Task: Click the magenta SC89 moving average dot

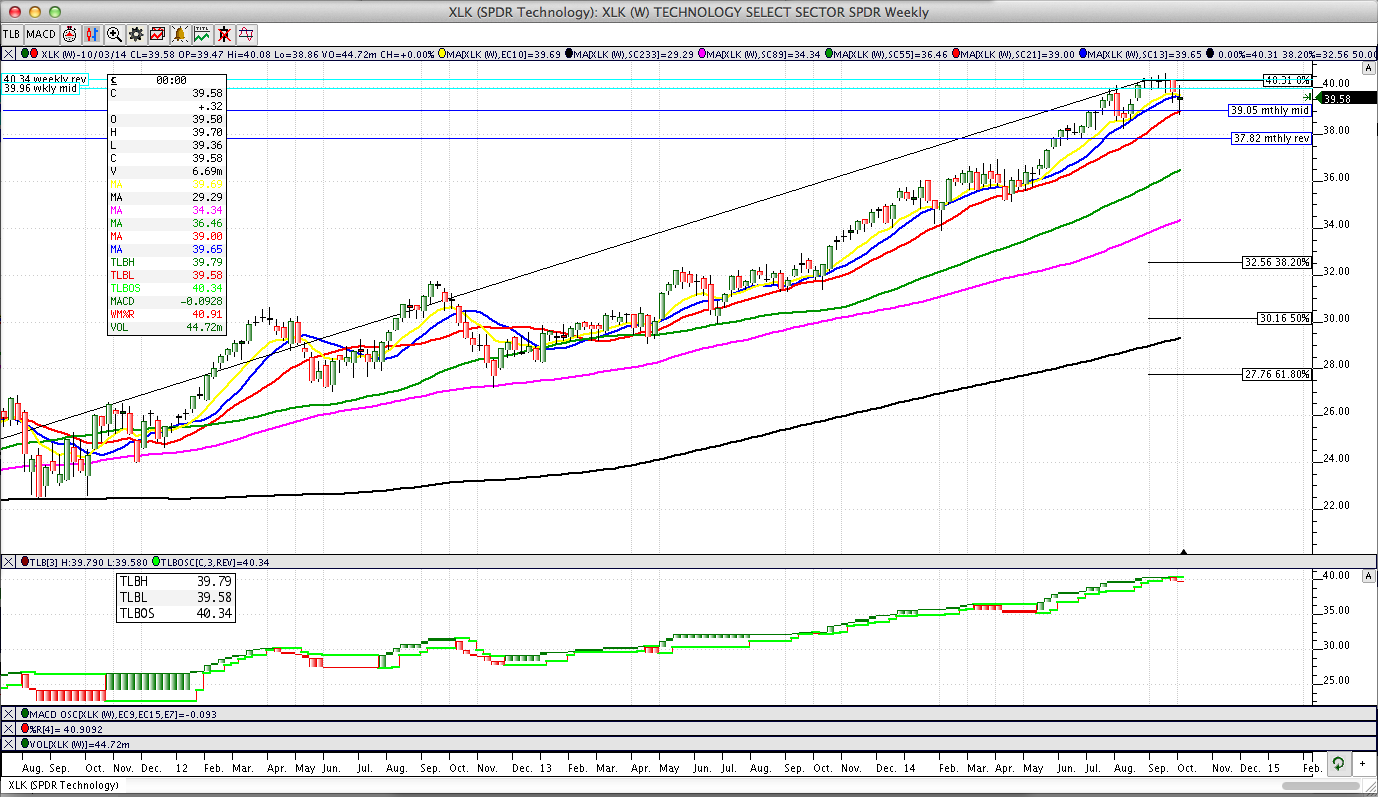Action: point(703,54)
